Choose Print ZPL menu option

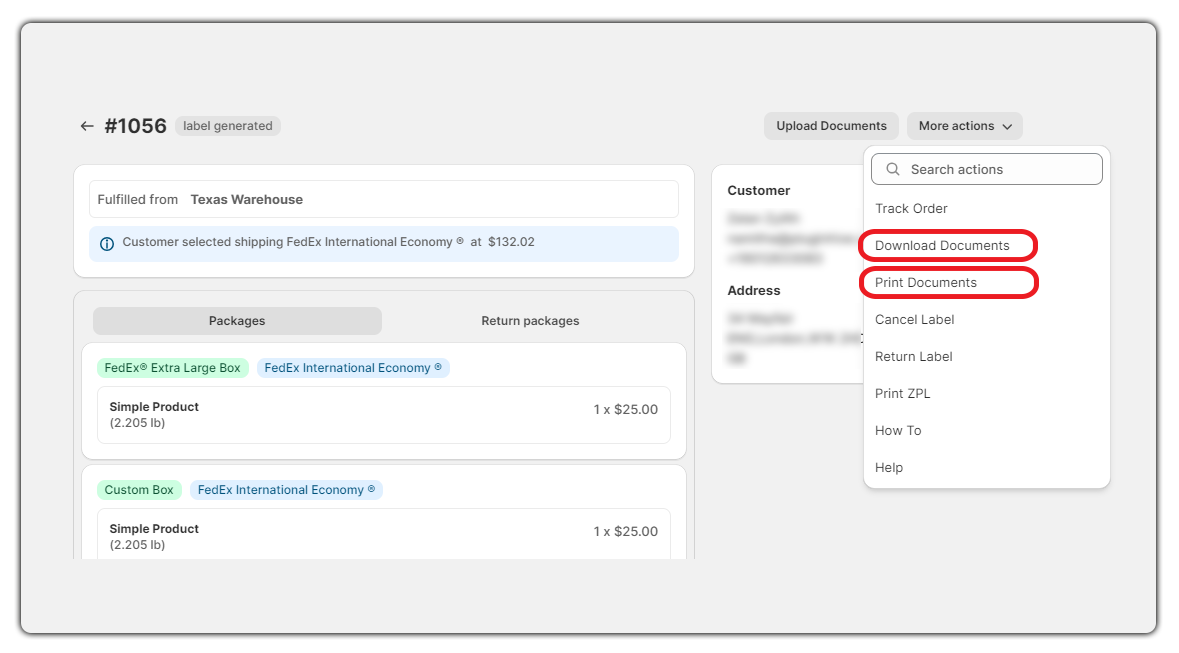pyautogui.click(x=902, y=393)
